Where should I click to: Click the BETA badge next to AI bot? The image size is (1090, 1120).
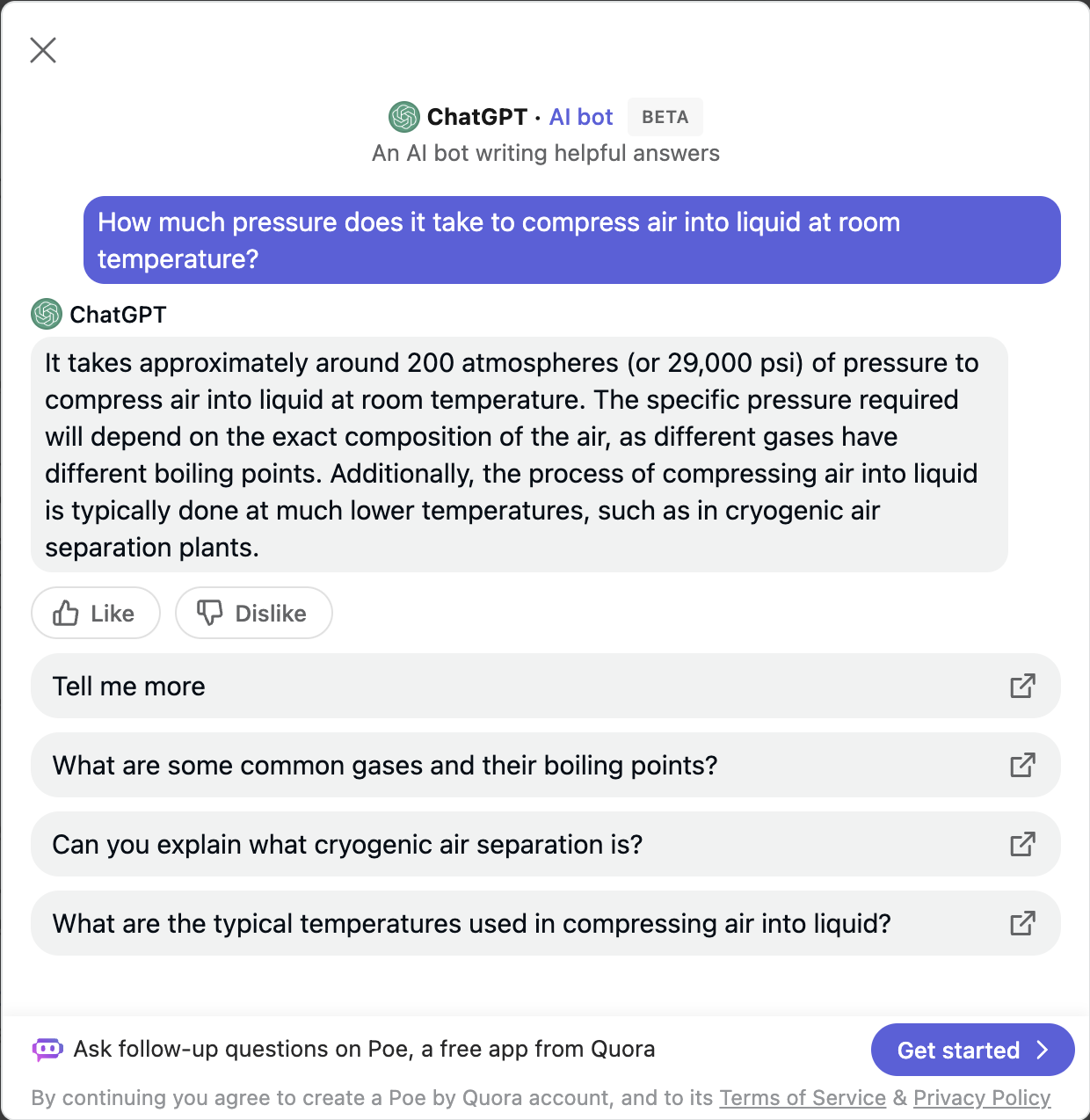[x=665, y=117]
